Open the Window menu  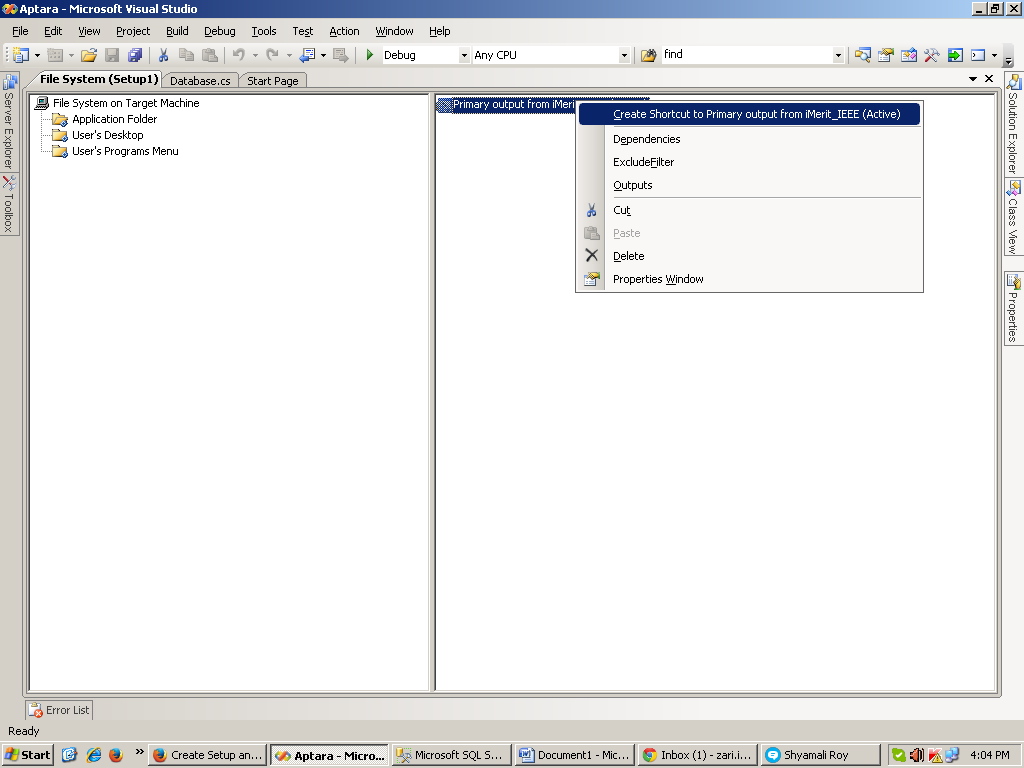[x=394, y=31]
